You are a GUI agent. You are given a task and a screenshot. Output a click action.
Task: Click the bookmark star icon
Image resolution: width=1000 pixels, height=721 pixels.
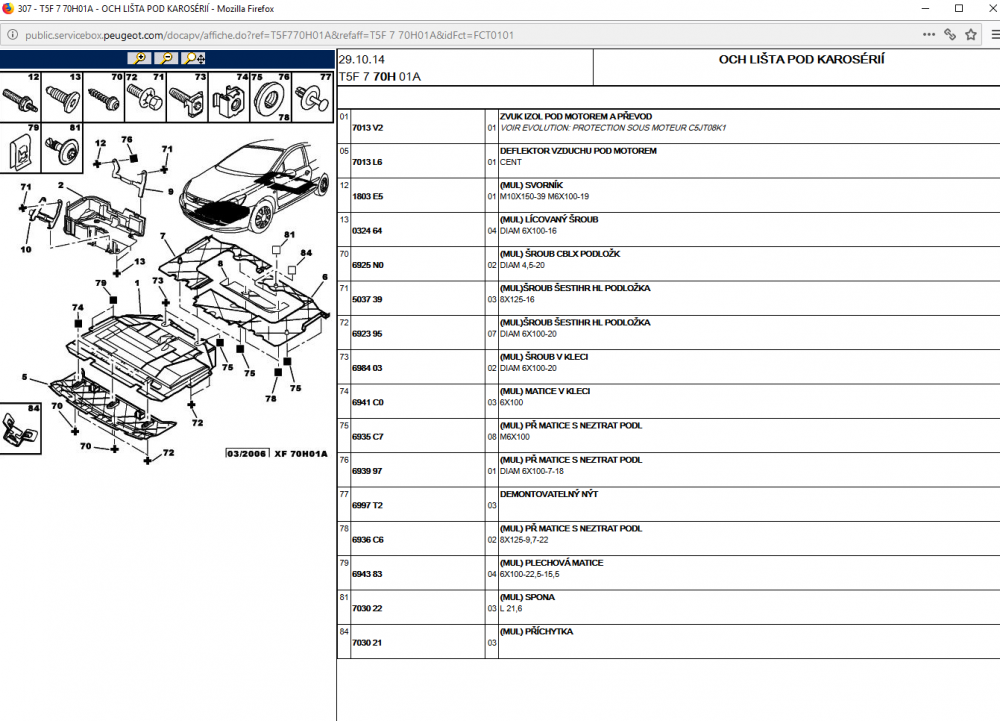(971, 34)
